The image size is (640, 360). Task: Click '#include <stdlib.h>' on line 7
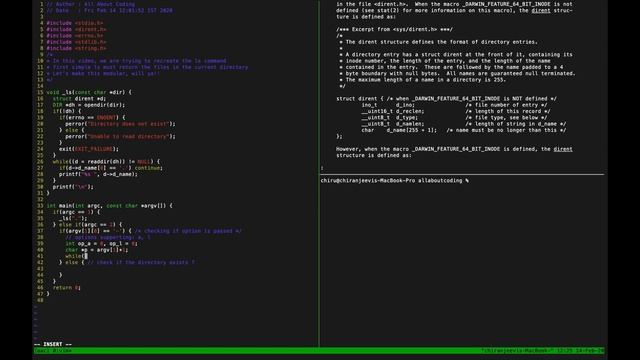coord(76,42)
